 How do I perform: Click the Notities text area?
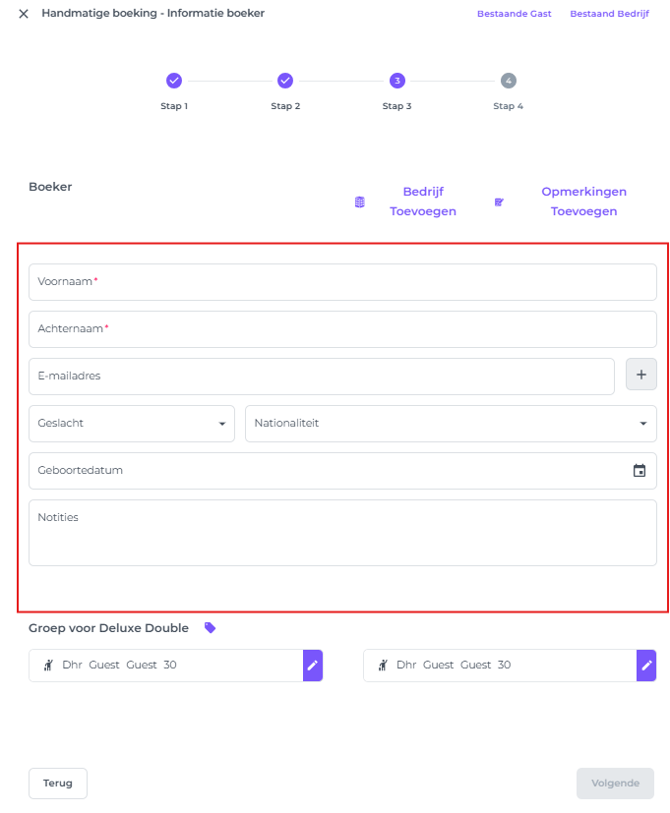[342, 533]
